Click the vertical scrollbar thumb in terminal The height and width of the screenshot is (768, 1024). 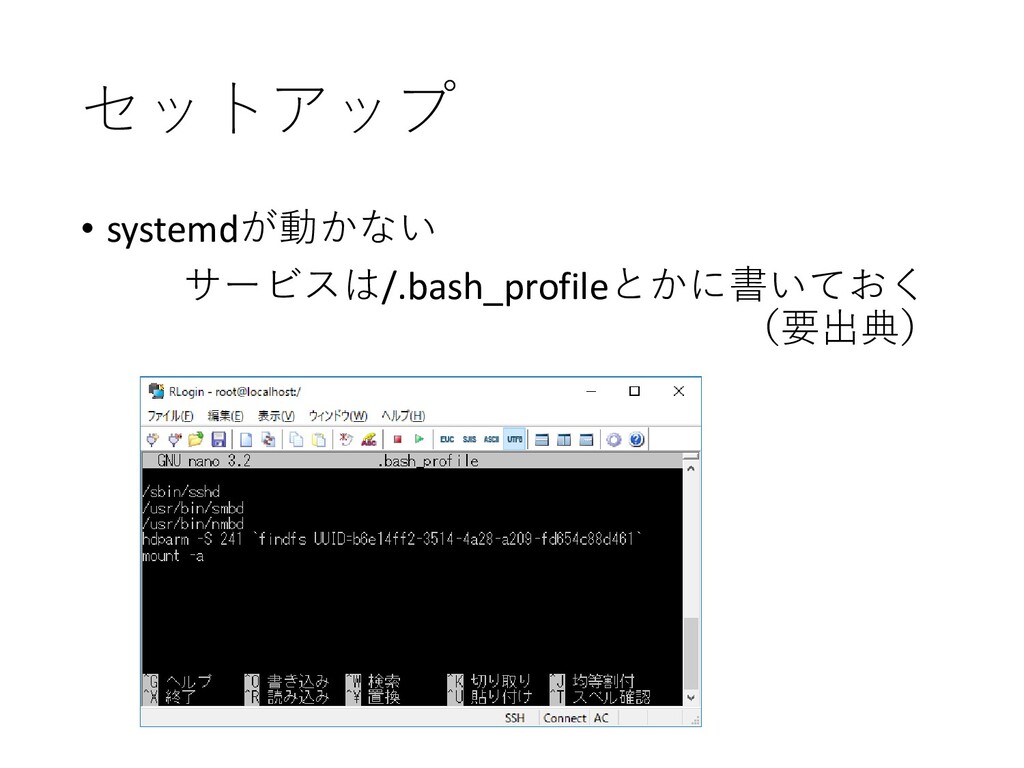[691, 653]
